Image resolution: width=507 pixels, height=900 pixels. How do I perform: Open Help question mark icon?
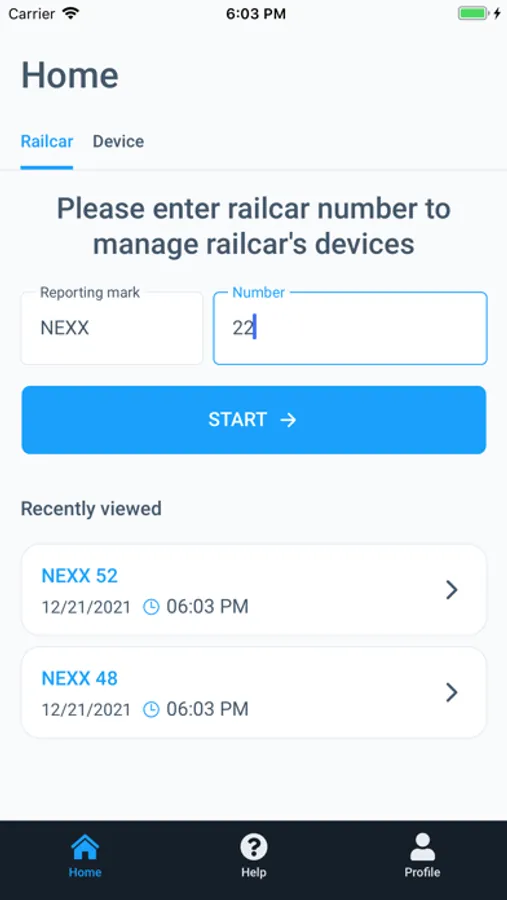click(254, 847)
